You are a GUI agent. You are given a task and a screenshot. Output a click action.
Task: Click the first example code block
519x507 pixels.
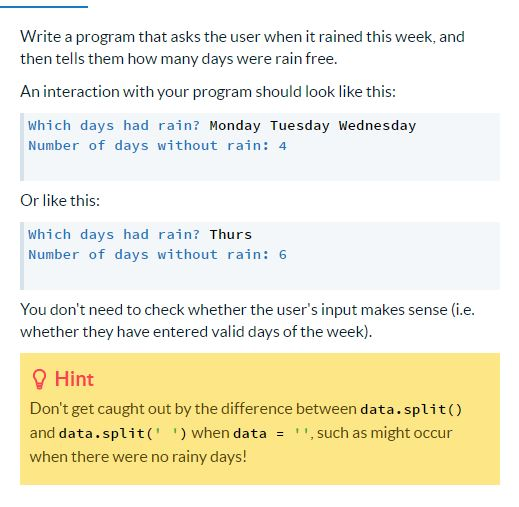(260, 147)
